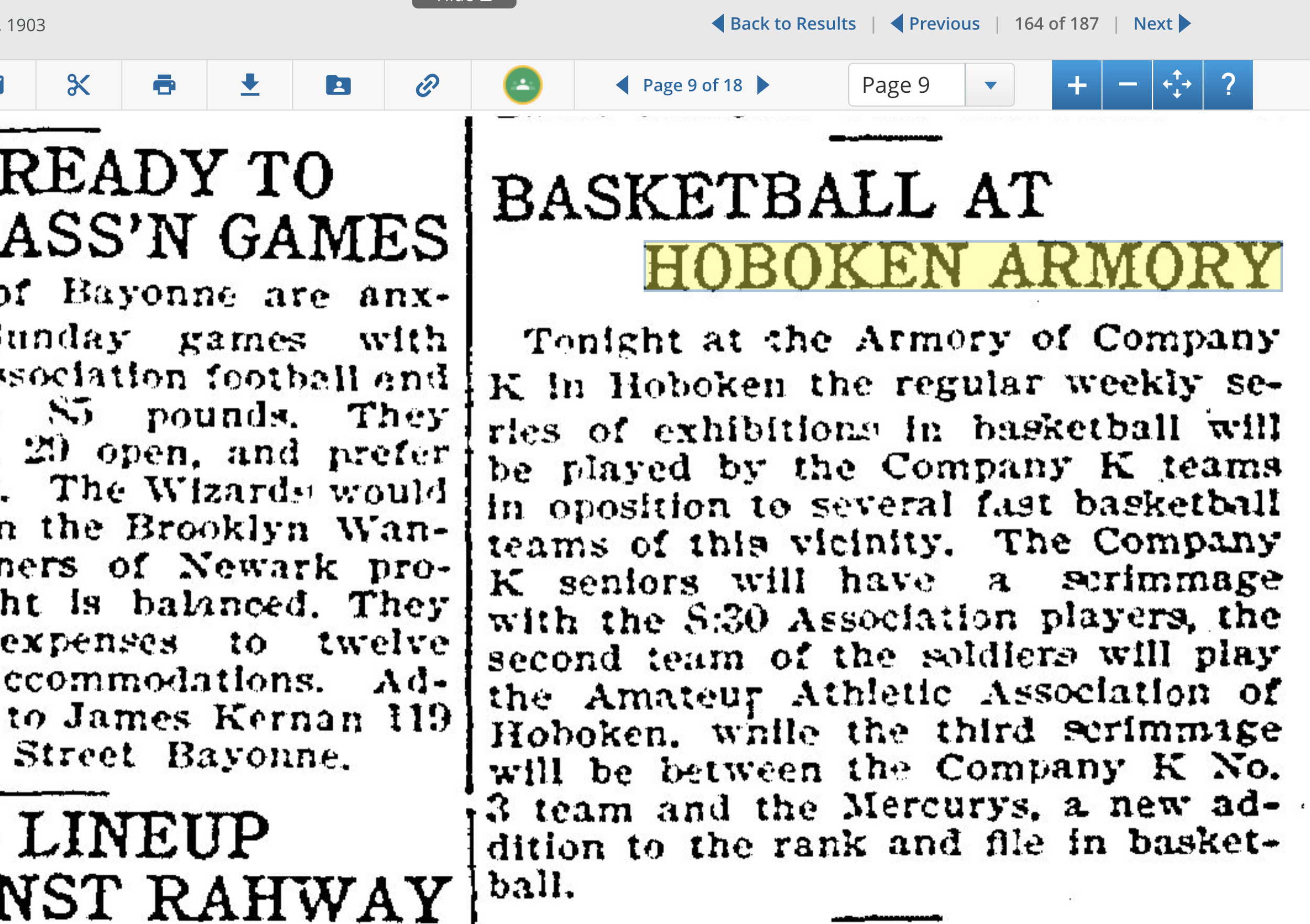Image resolution: width=1310 pixels, height=924 pixels.
Task: Download the page with download icon
Action: 250,85
